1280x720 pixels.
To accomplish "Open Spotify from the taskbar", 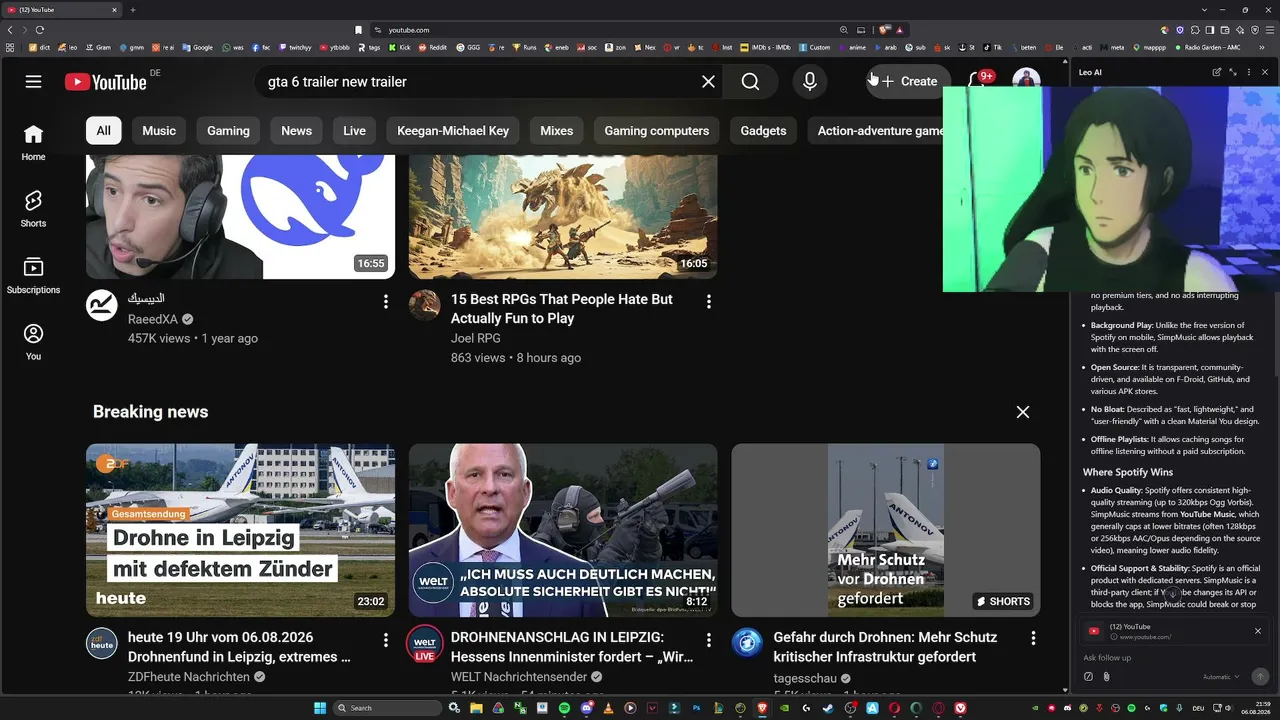I will coord(564,708).
